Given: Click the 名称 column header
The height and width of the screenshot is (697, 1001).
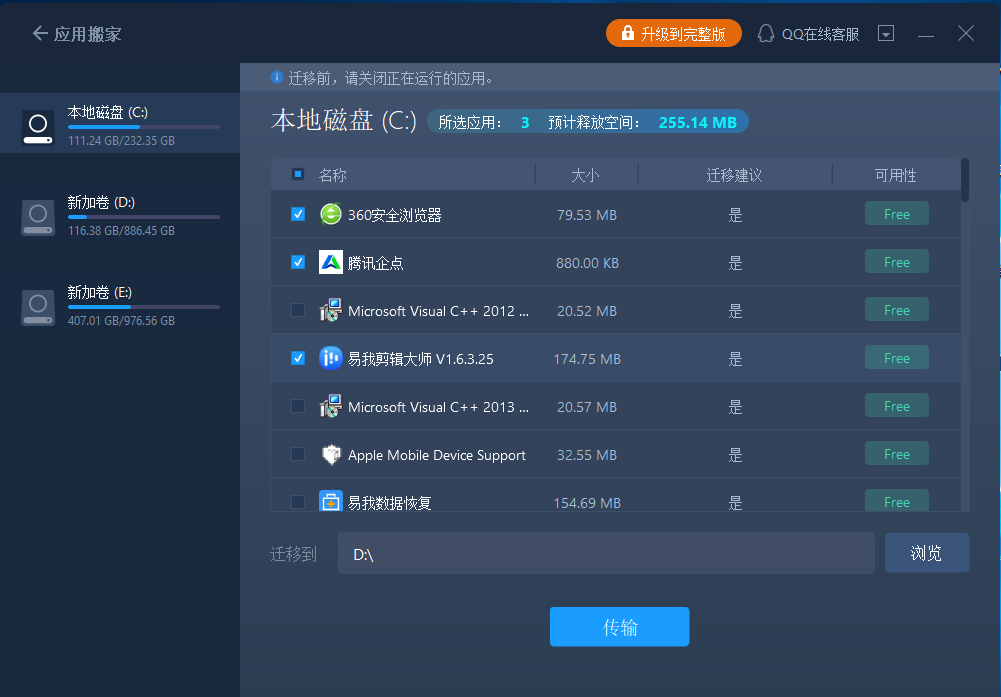Looking at the screenshot, I should point(333,175).
